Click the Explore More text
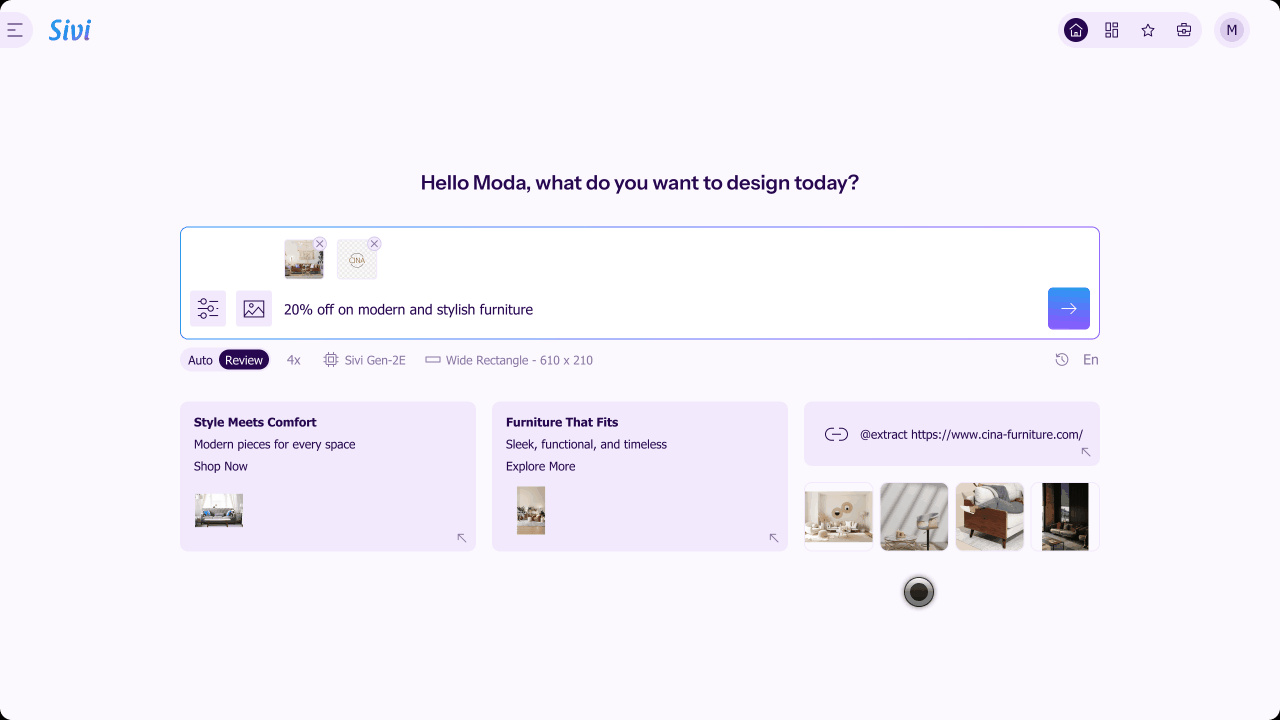Image resolution: width=1280 pixels, height=720 pixels. (541, 467)
